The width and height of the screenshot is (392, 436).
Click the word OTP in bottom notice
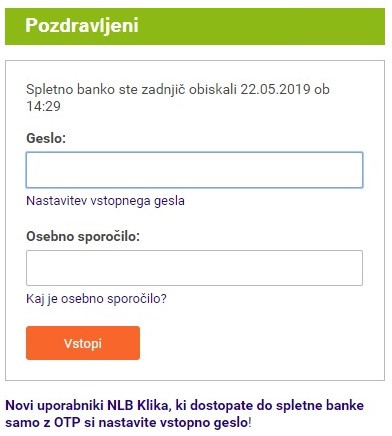click(x=67, y=423)
